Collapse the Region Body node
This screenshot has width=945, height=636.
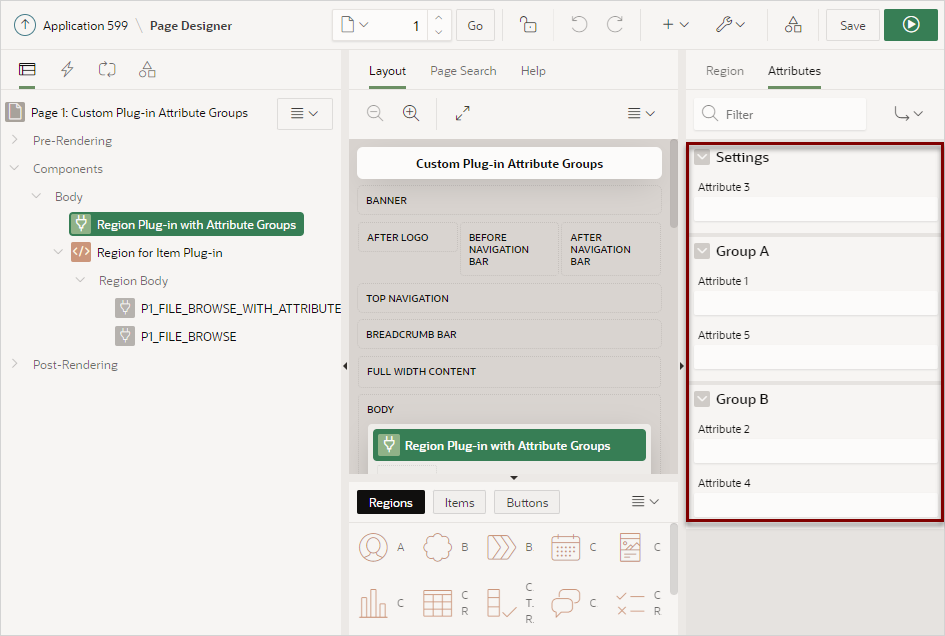click(80, 280)
